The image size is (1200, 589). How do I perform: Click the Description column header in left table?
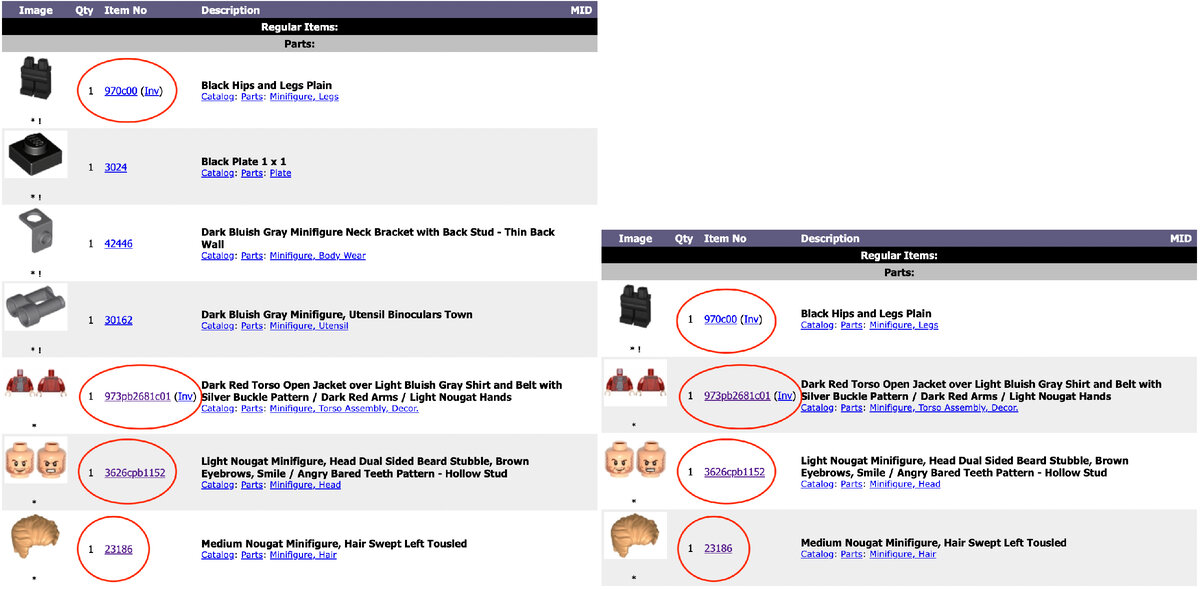pyautogui.click(x=230, y=10)
